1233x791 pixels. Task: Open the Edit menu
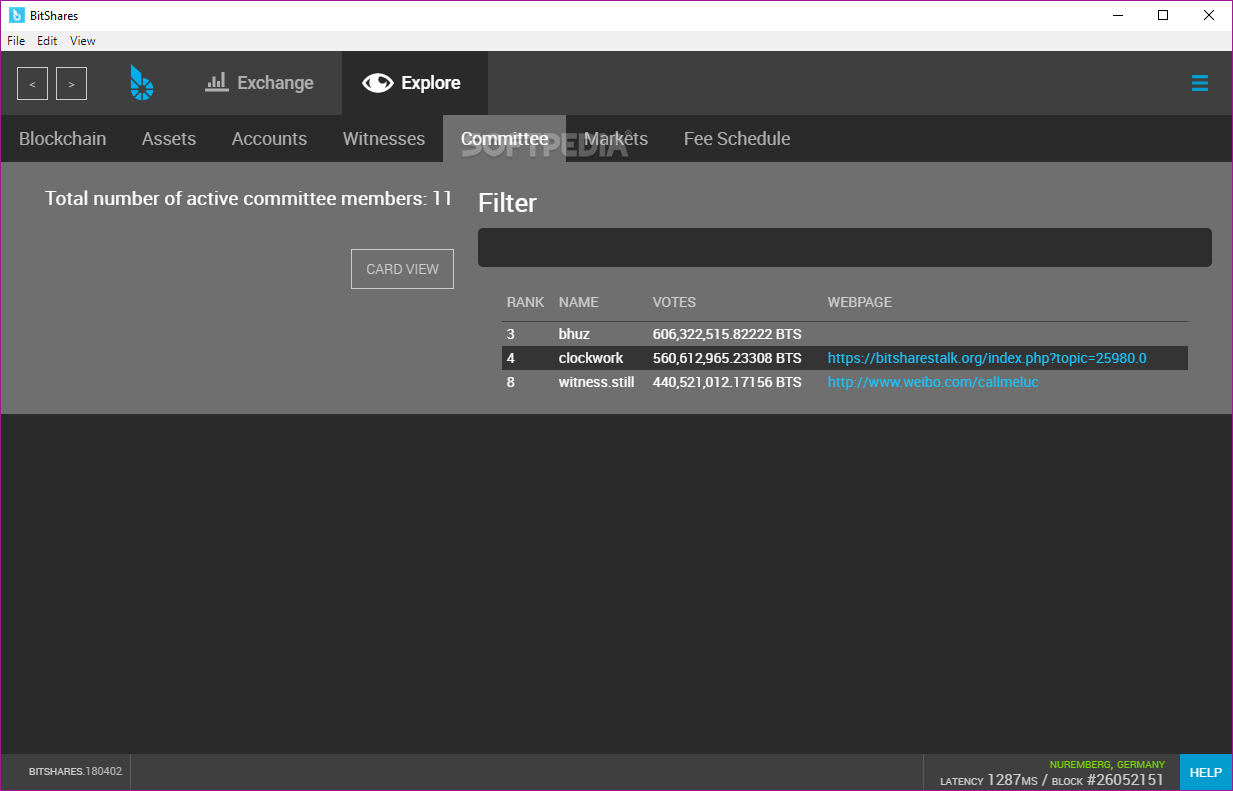[x=47, y=41]
